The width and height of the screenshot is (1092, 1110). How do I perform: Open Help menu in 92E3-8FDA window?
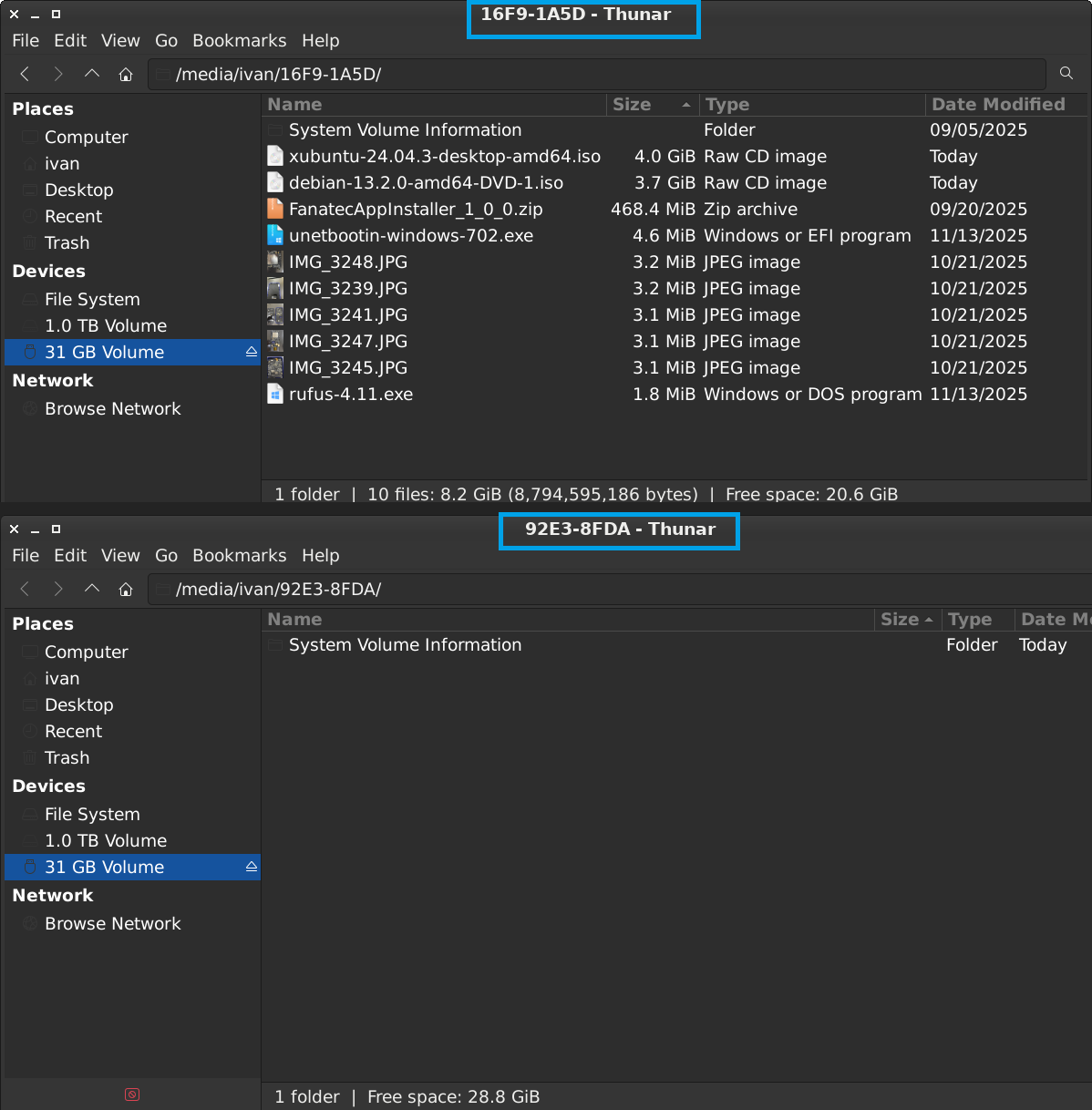[321, 555]
